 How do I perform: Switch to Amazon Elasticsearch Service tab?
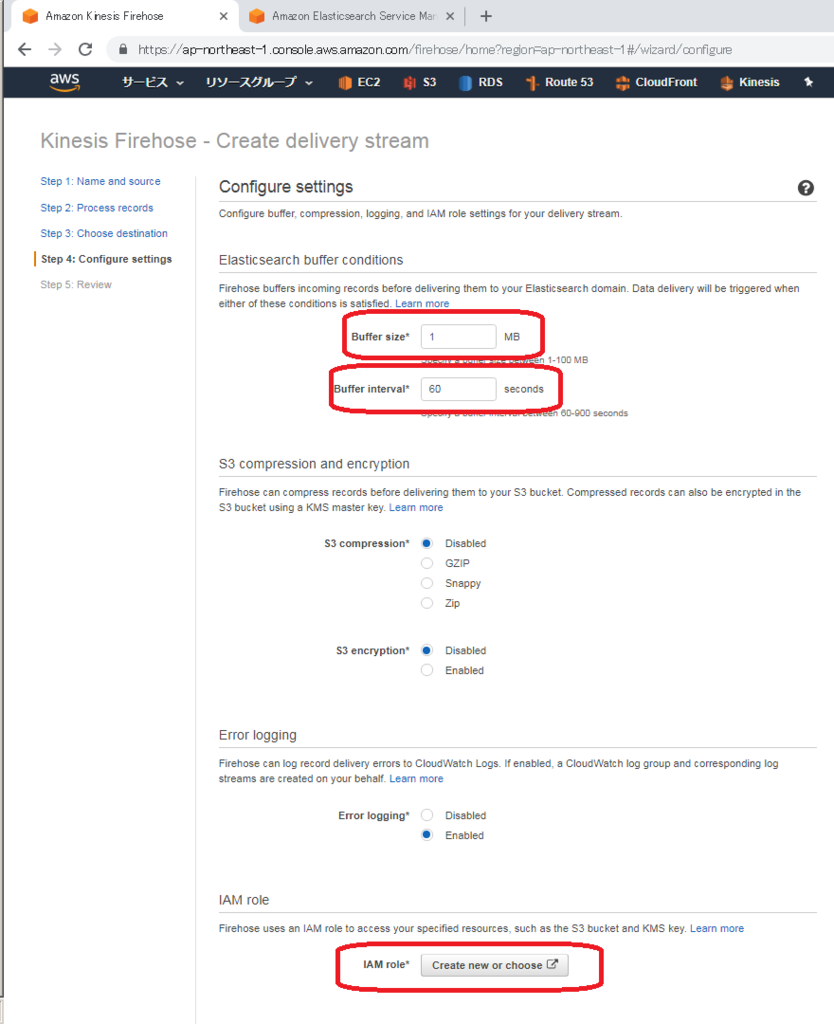click(352, 16)
